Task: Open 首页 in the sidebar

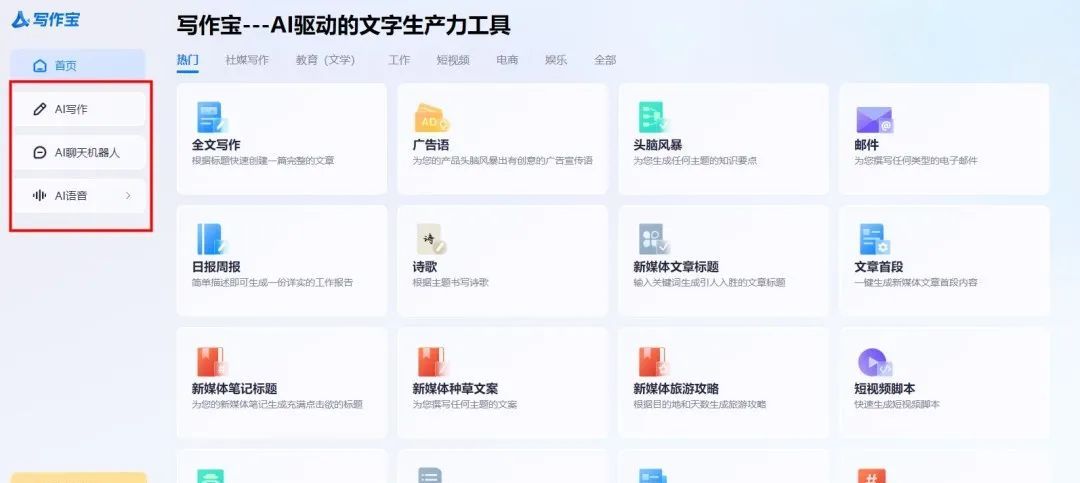Action: coord(78,65)
